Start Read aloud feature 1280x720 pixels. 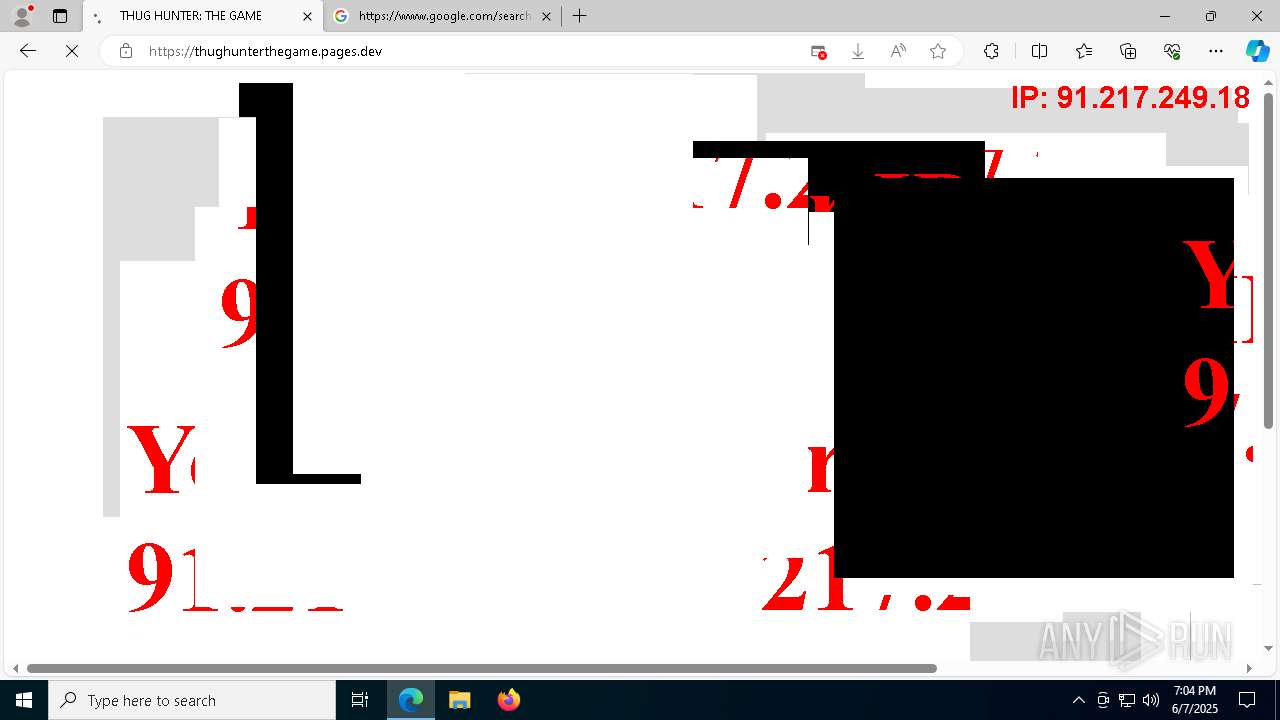pos(898,51)
